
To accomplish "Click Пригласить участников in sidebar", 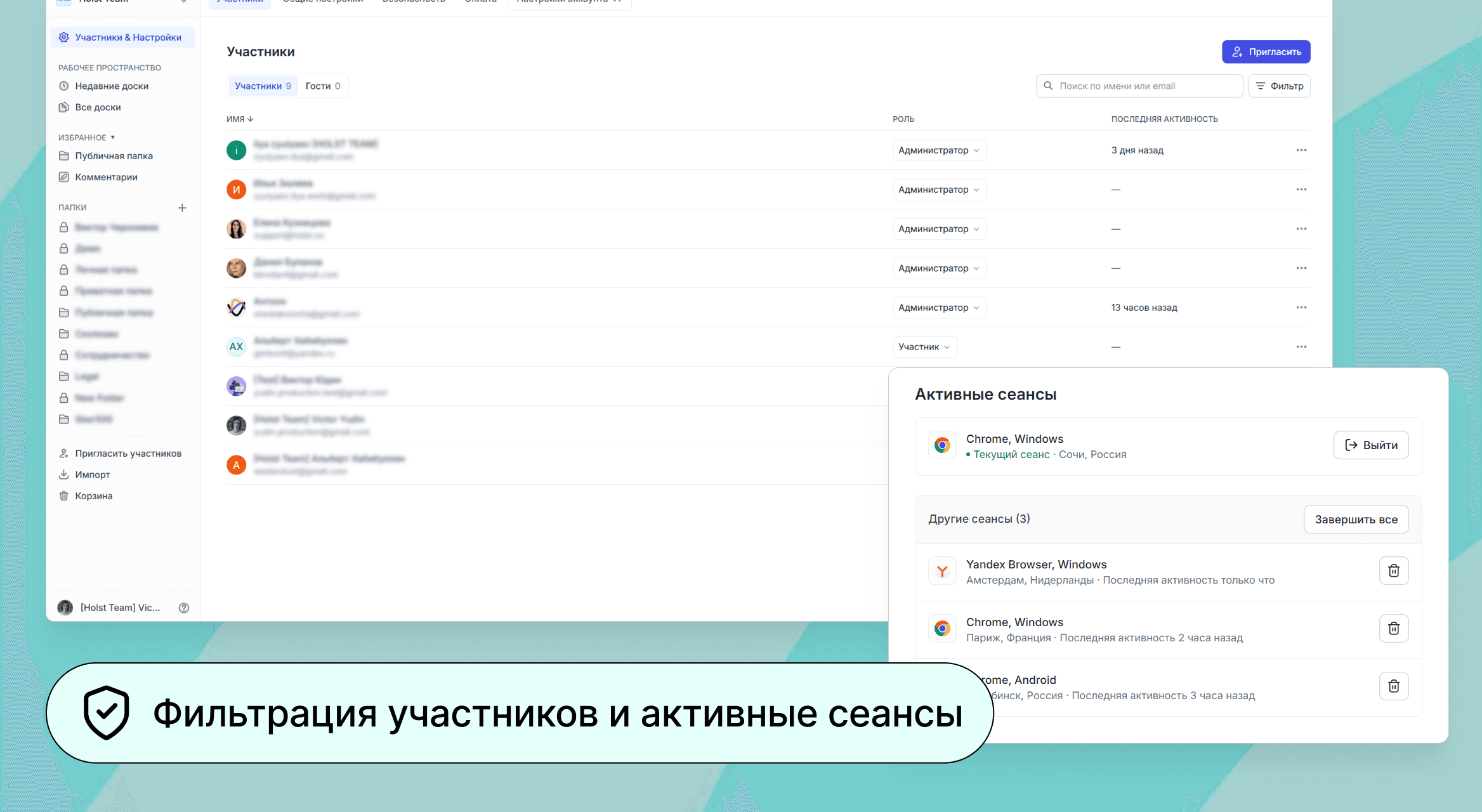I will tap(120, 454).
